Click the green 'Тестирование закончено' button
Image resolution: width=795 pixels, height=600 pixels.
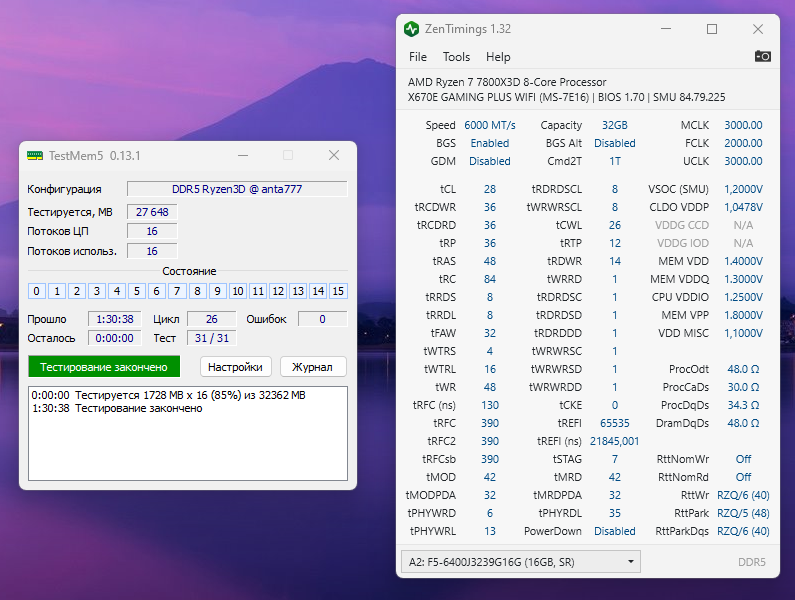click(104, 367)
